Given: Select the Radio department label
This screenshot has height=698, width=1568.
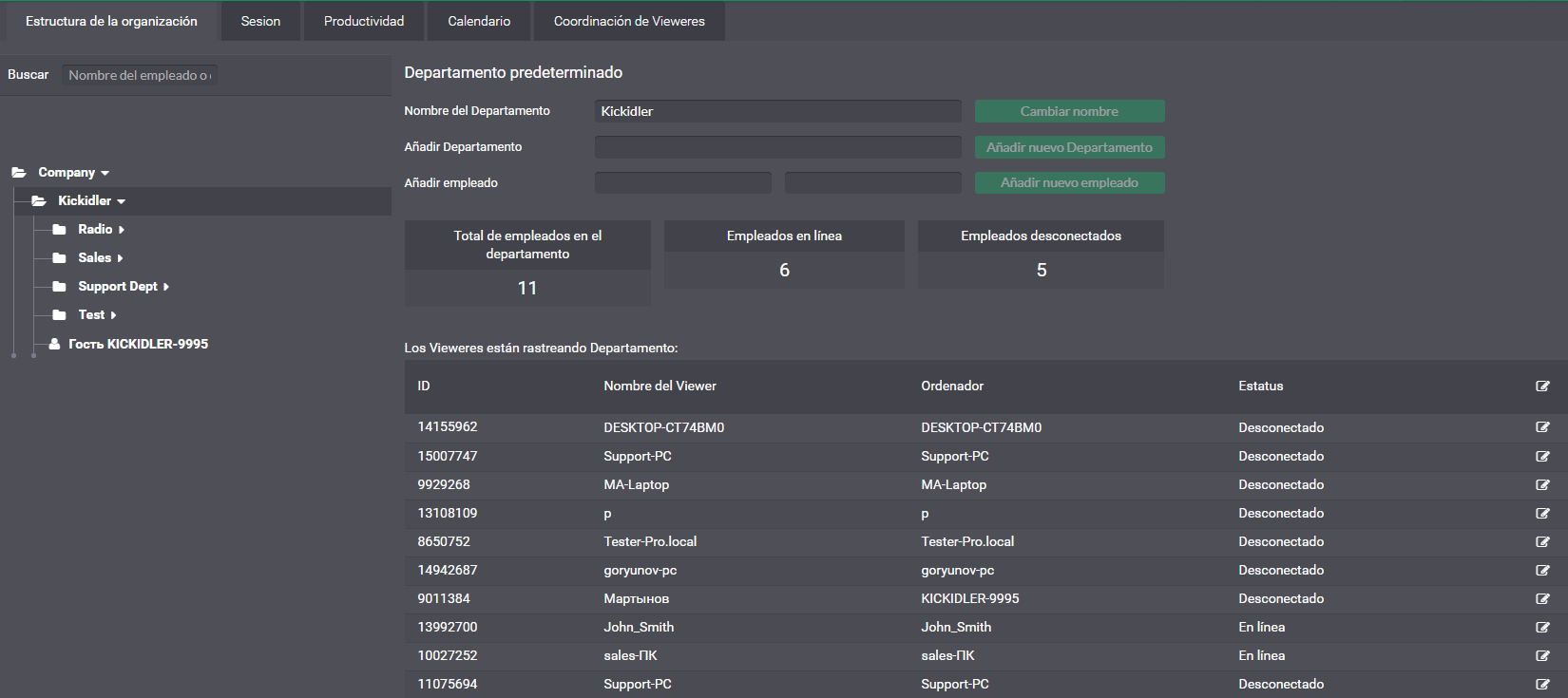Looking at the screenshot, I should pyautogui.click(x=95, y=229).
